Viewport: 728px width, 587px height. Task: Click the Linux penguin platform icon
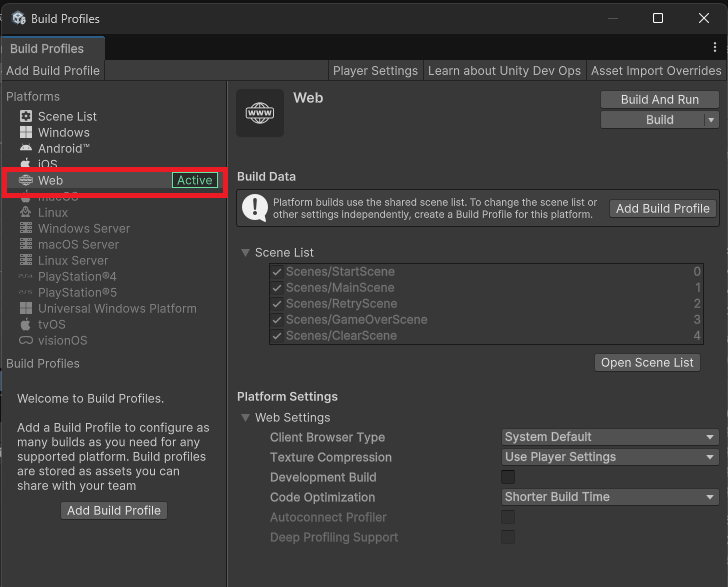click(26, 213)
